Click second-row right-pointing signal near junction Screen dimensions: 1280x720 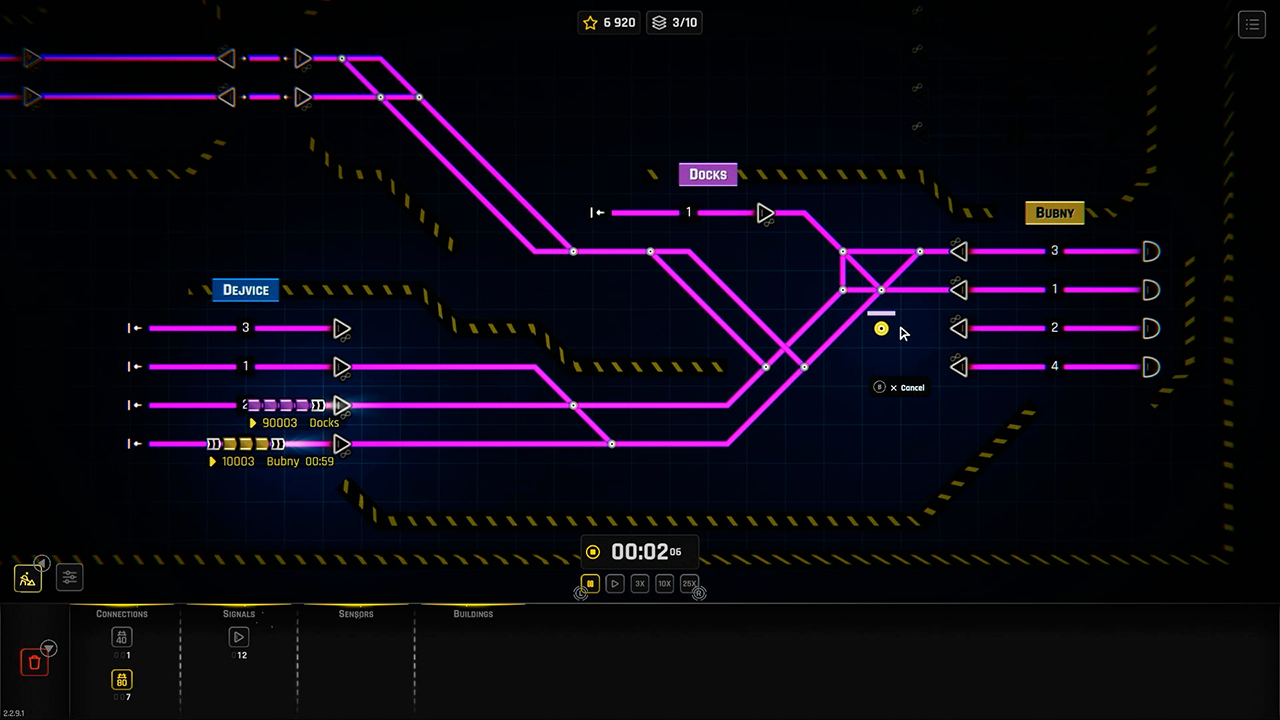coord(303,97)
